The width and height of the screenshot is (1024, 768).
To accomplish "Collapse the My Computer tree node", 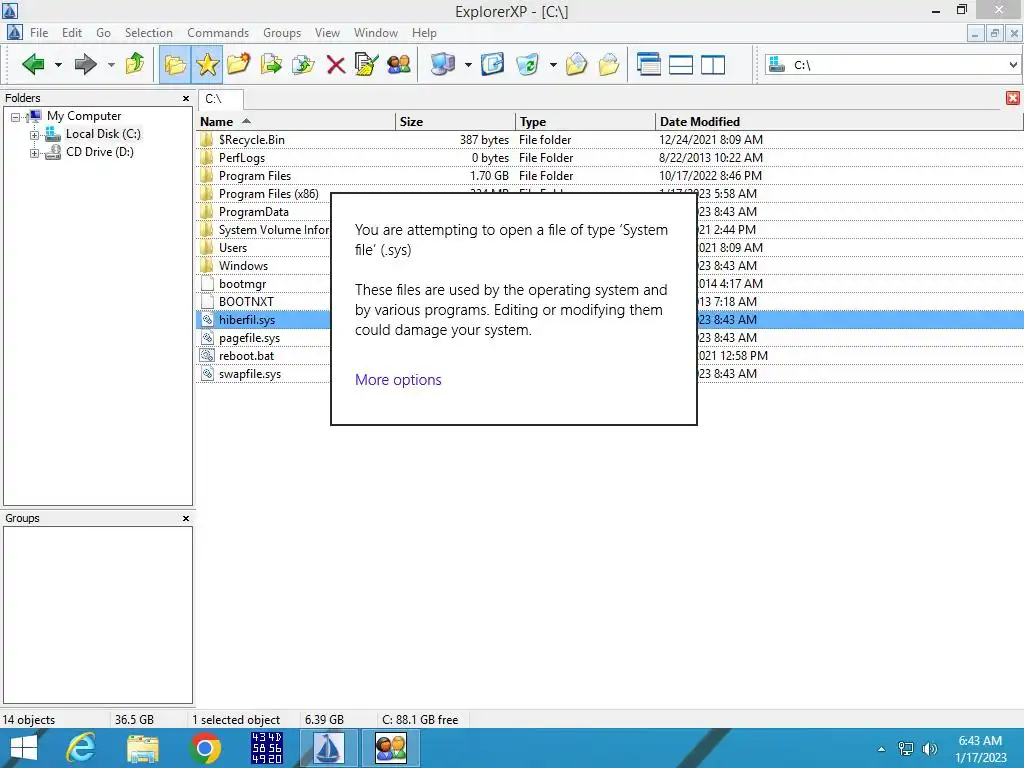I will coord(16,118).
